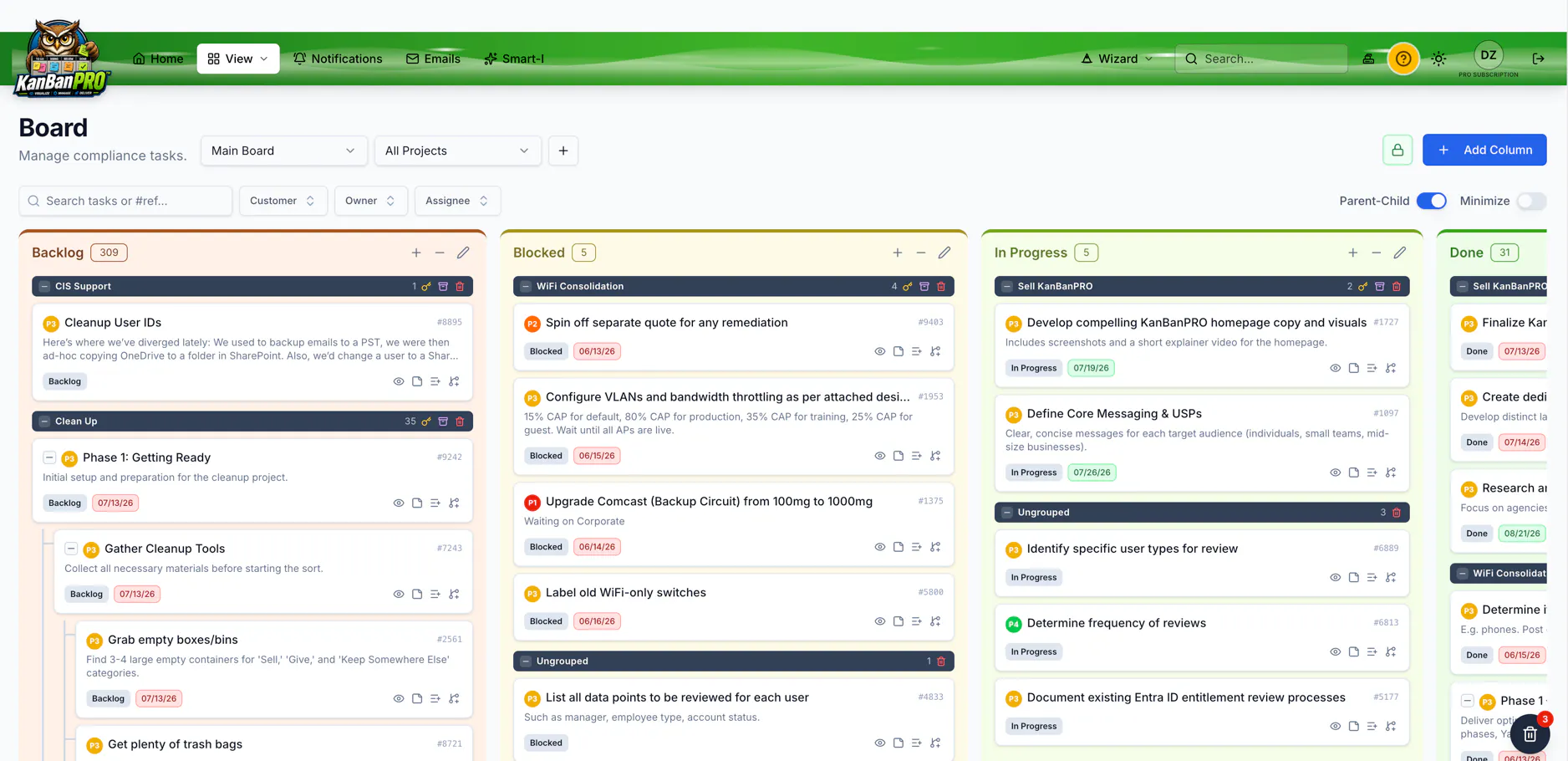Screen dimensions: 1568x761
Task: Open list icon on Label old WiFi-only switches
Action: tap(917, 621)
